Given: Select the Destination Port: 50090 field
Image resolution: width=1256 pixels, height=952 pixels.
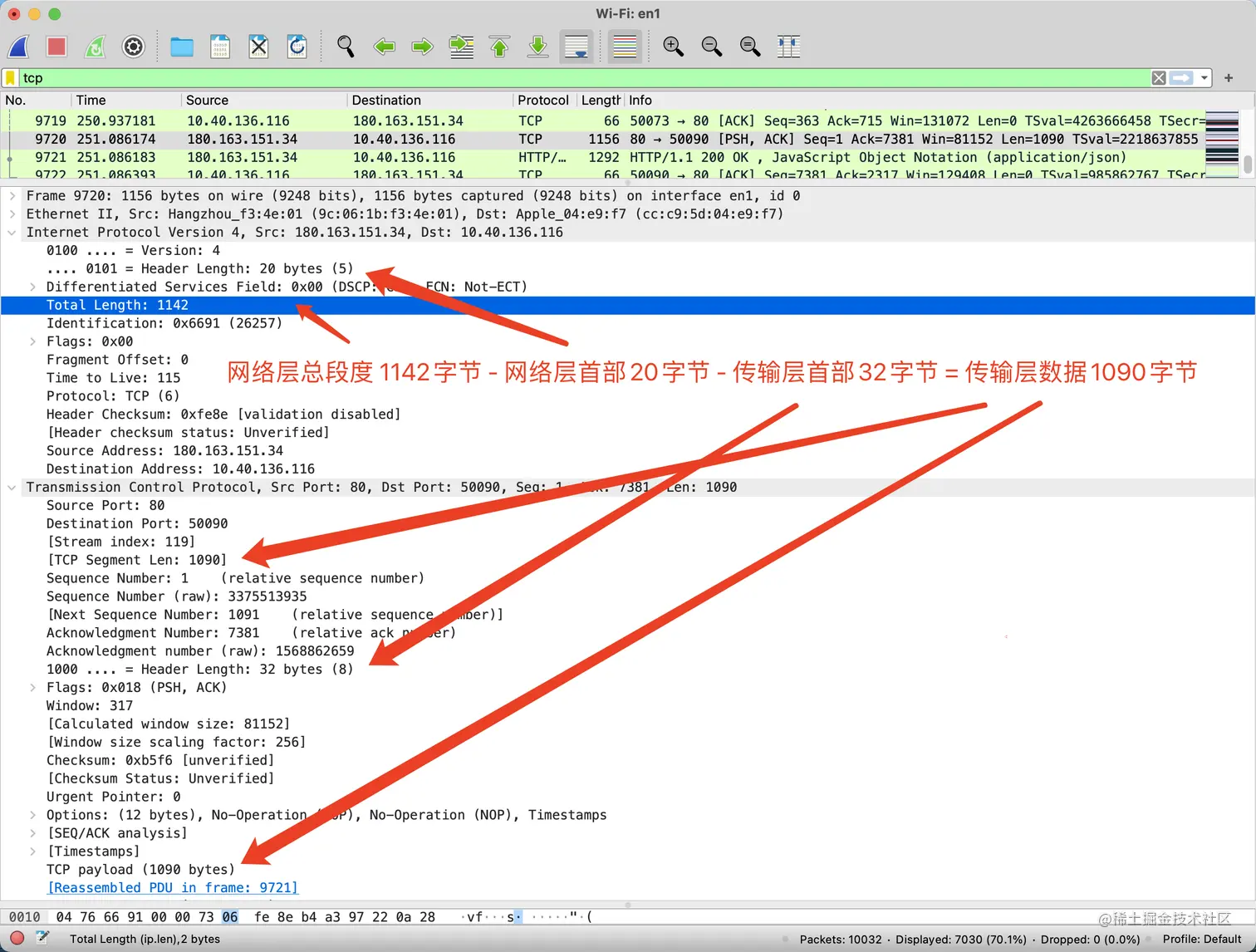Looking at the screenshot, I should point(137,524).
